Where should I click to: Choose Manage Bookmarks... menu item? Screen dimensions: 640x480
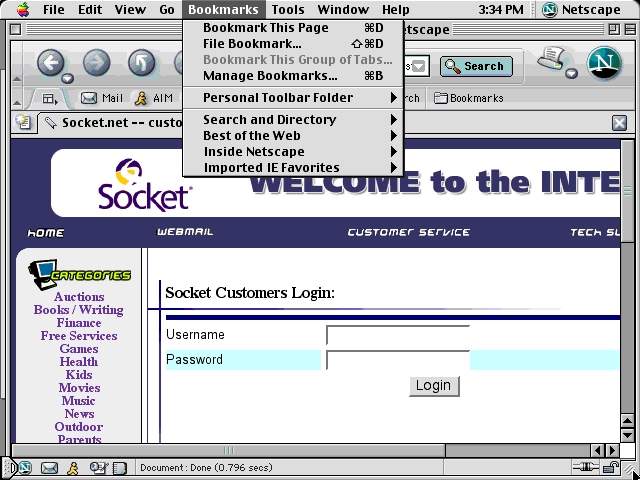pyautogui.click(x=293, y=76)
